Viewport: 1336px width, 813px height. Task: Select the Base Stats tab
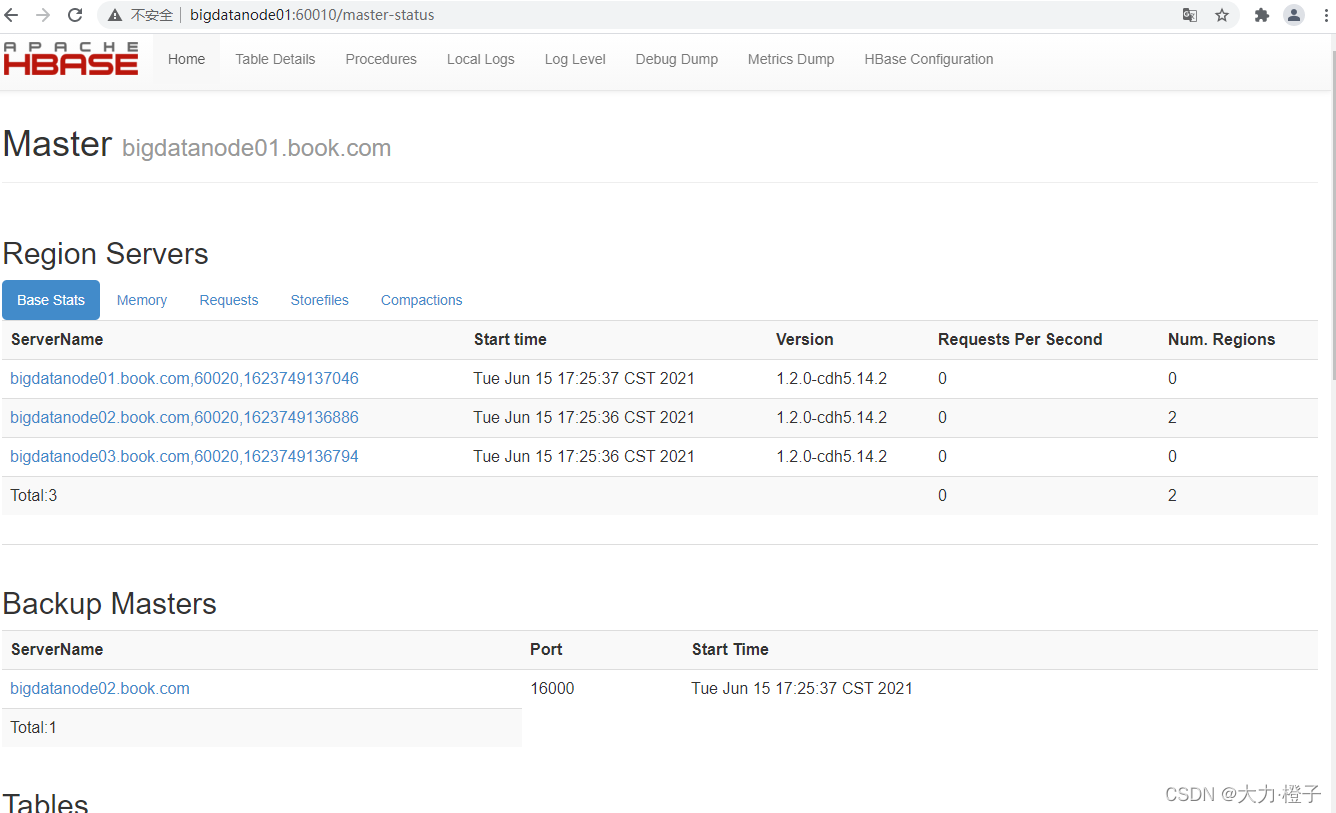(51, 300)
